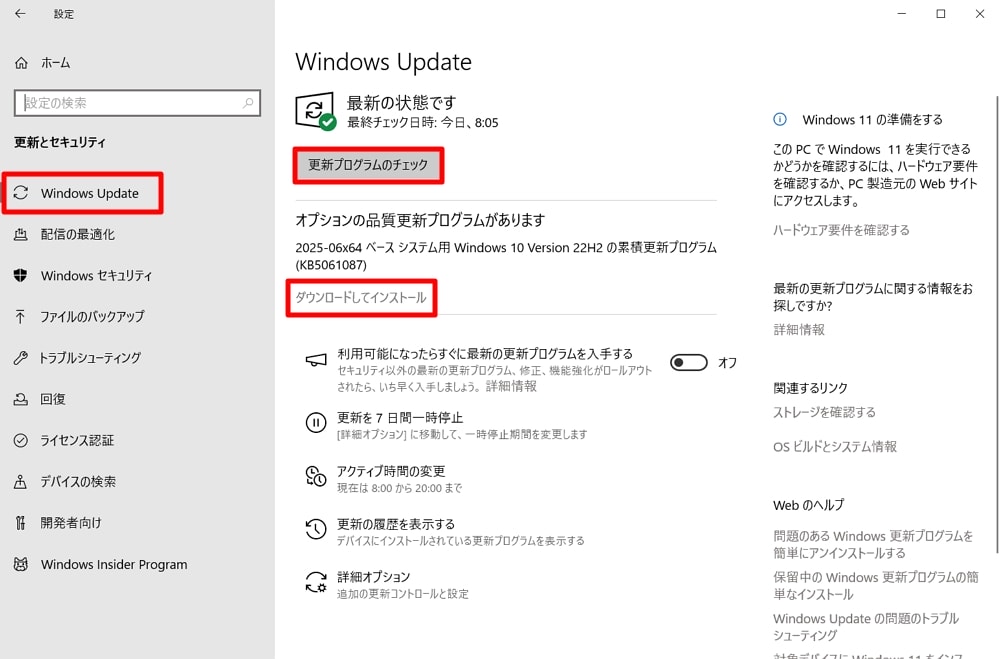Viewport: 1000px width, 659px height.
Task: Open ハードウェア要件を確認する link
Action: 841,230
